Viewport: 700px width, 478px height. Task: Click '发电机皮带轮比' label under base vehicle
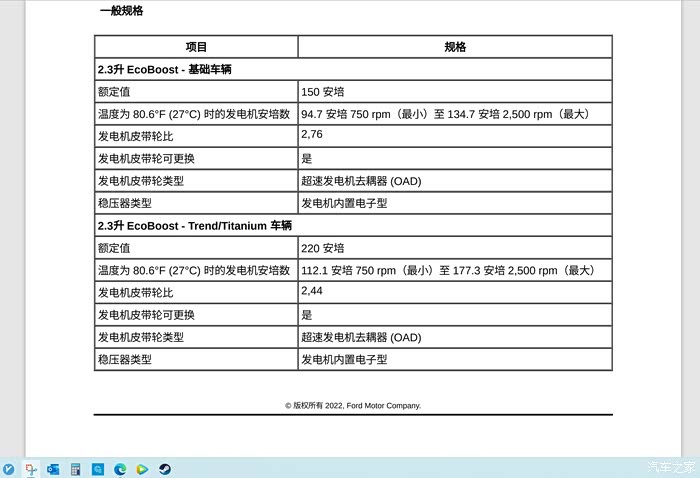tap(135, 137)
